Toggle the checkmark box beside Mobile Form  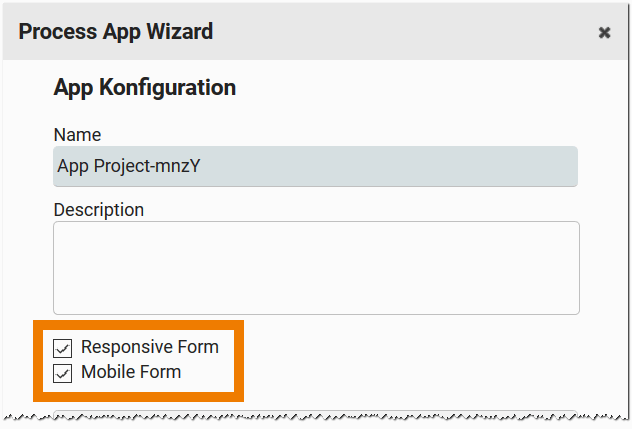click(63, 373)
